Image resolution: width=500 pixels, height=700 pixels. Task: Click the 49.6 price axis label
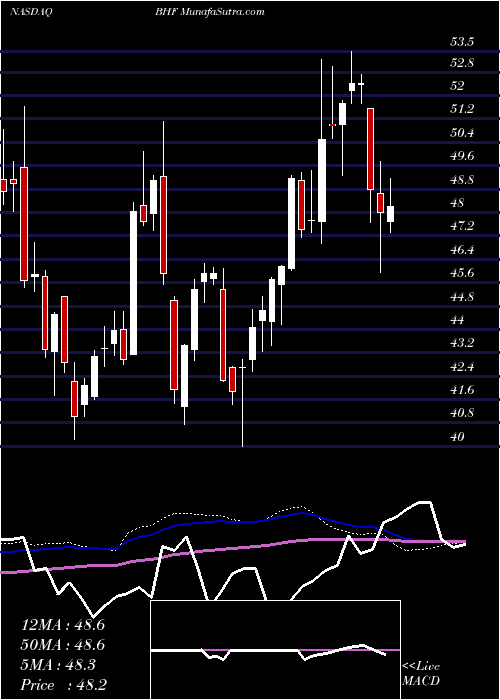click(462, 156)
